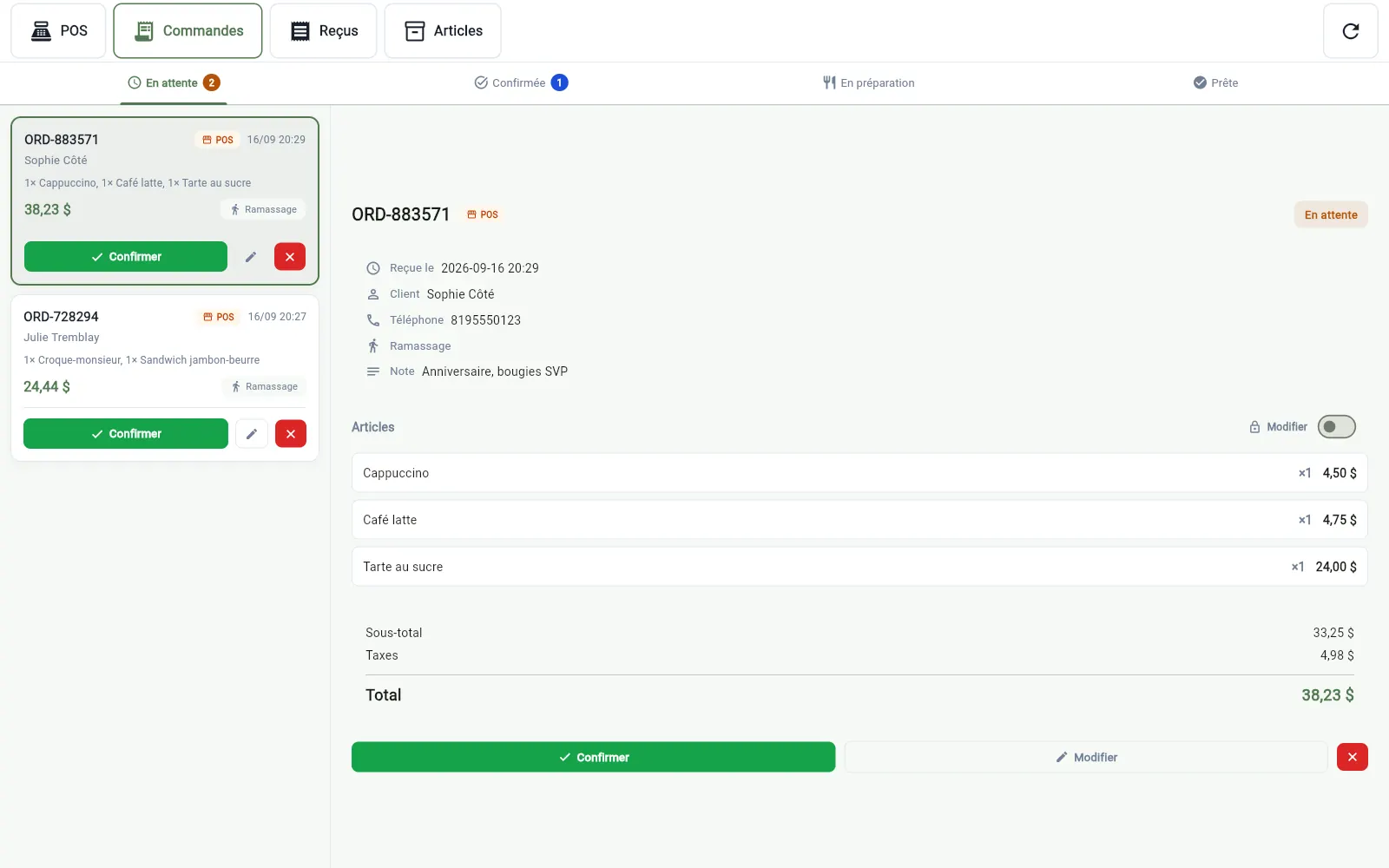The image size is (1389, 868).
Task: Click the Ramassage chip on the ORD-728294 card
Action: tap(264, 386)
